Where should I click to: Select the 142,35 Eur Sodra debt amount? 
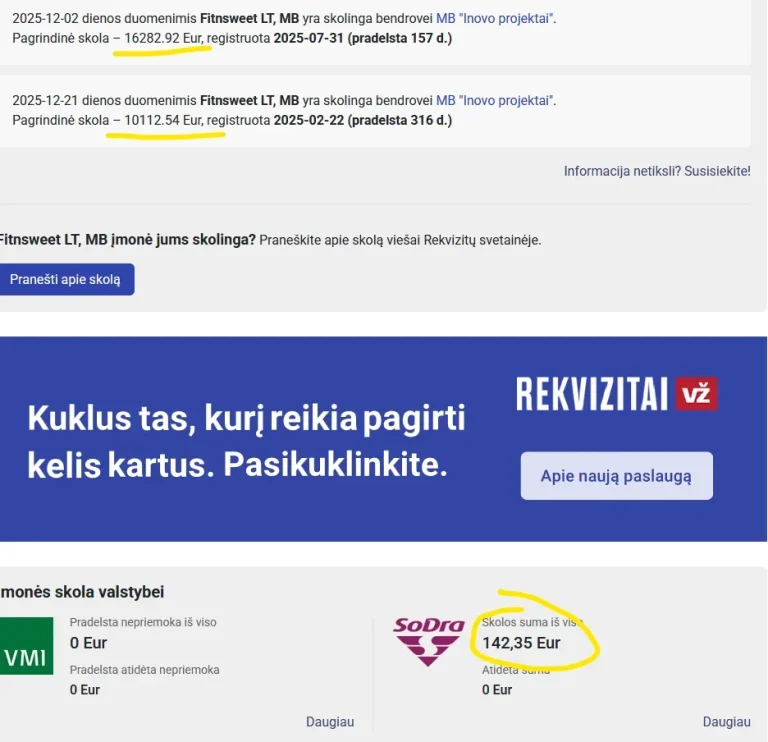pyautogui.click(x=521, y=643)
